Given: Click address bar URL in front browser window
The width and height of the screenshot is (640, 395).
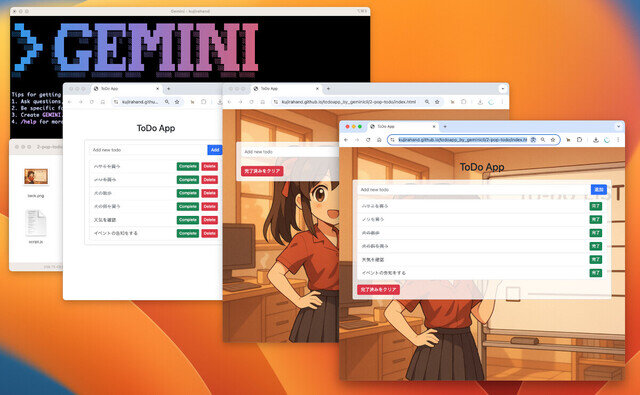Looking at the screenshot, I should point(462,140).
